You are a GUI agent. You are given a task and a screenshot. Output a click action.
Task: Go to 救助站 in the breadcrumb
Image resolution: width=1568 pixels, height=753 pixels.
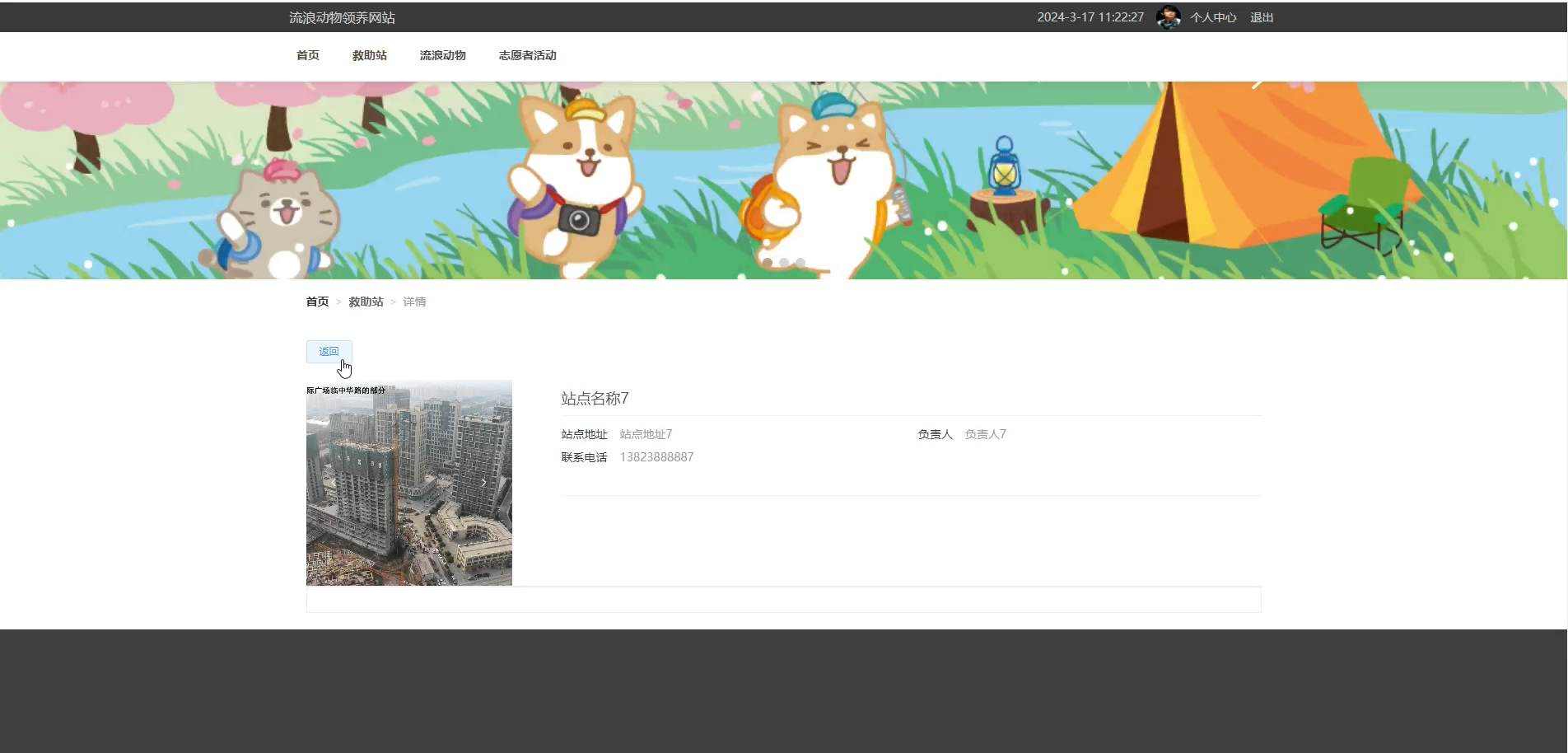click(x=366, y=302)
